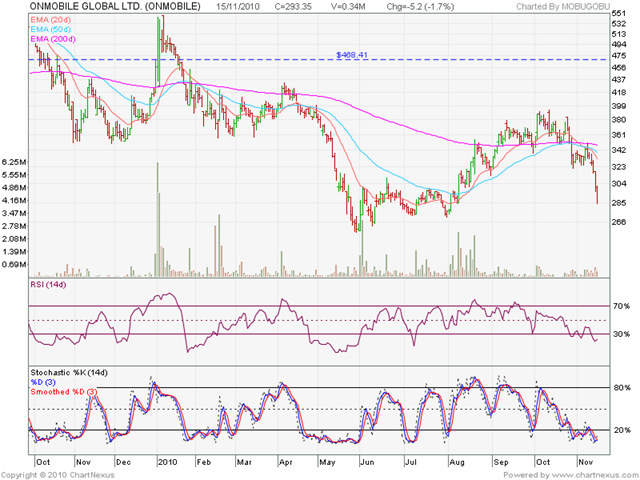Screen dimensions: 640x480
Task: Click the Nov label at axis right end
Action: (585, 462)
